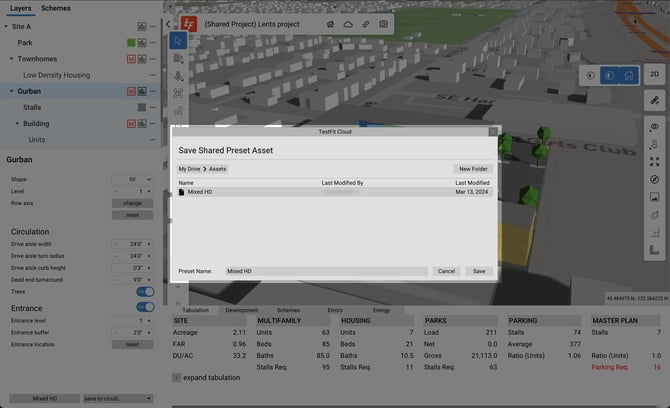Toggle Townhomes layer image icon
The image size is (670, 408).
tap(142, 59)
